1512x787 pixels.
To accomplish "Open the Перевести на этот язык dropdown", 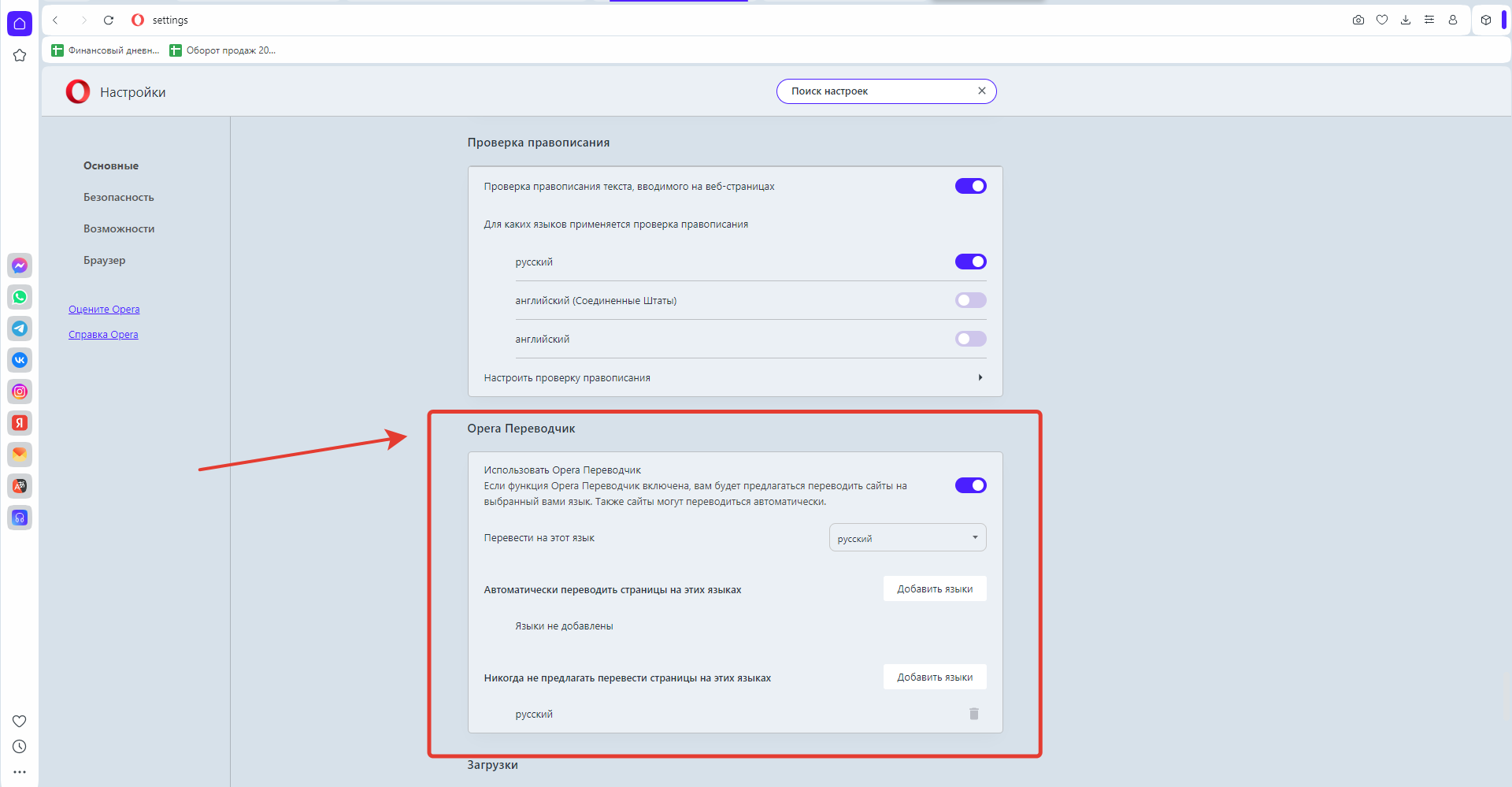I will [x=908, y=538].
